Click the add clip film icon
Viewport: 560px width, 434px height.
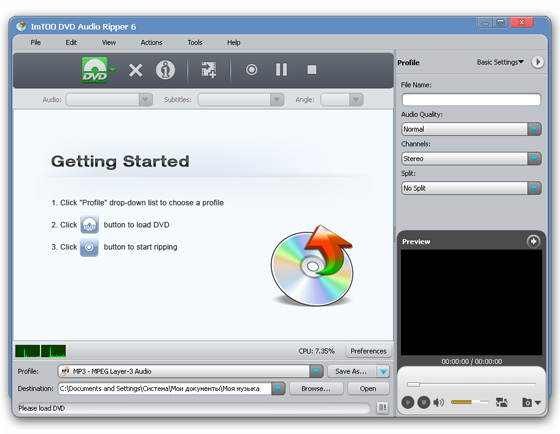[209, 70]
